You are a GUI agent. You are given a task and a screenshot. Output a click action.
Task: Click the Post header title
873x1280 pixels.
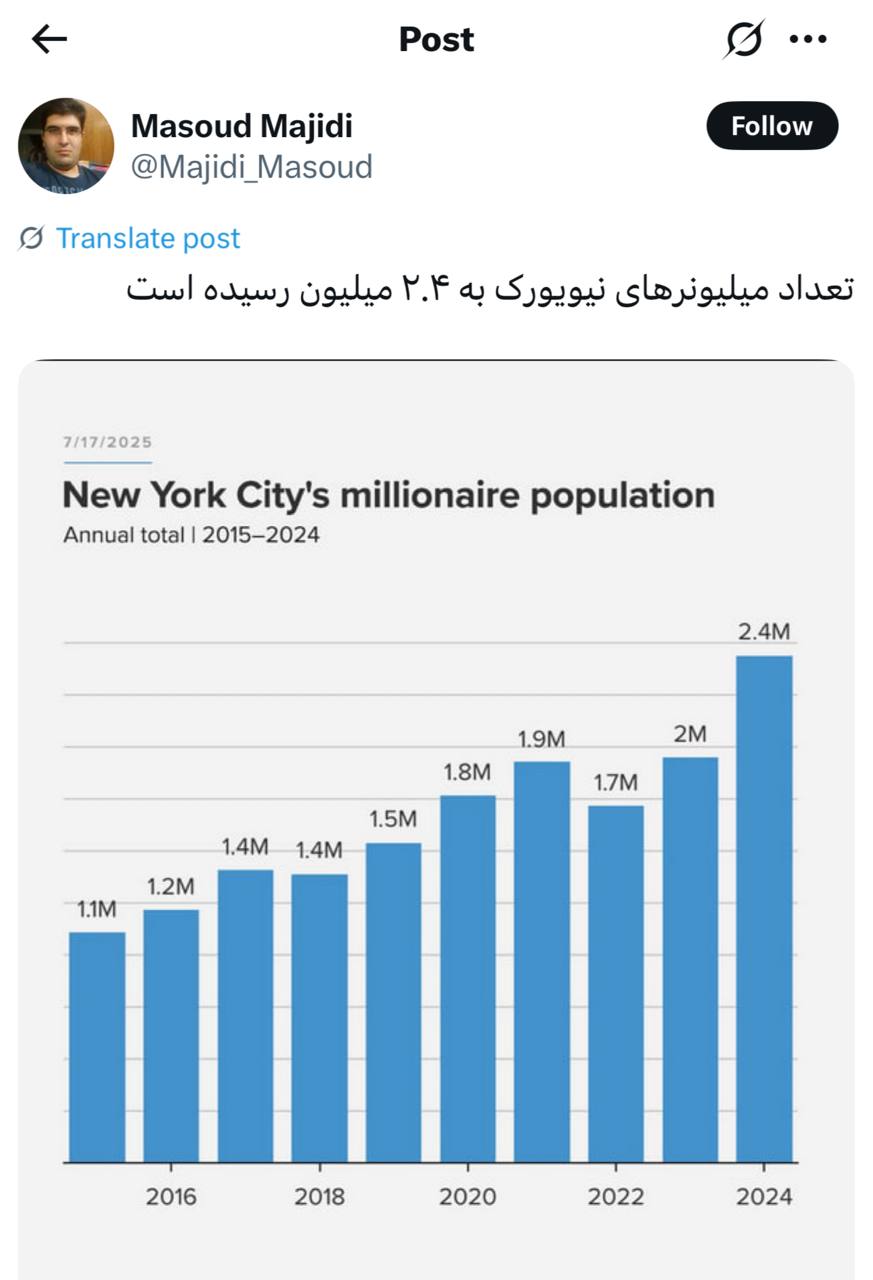436,39
